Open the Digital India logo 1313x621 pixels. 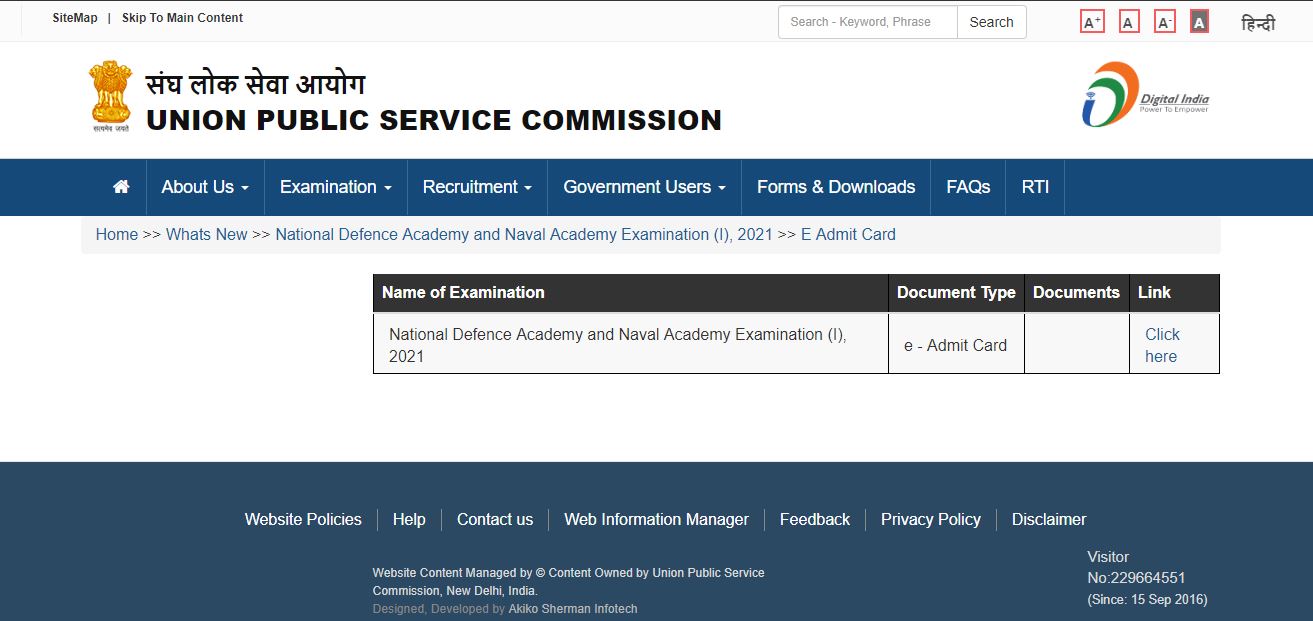pos(1145,95)
